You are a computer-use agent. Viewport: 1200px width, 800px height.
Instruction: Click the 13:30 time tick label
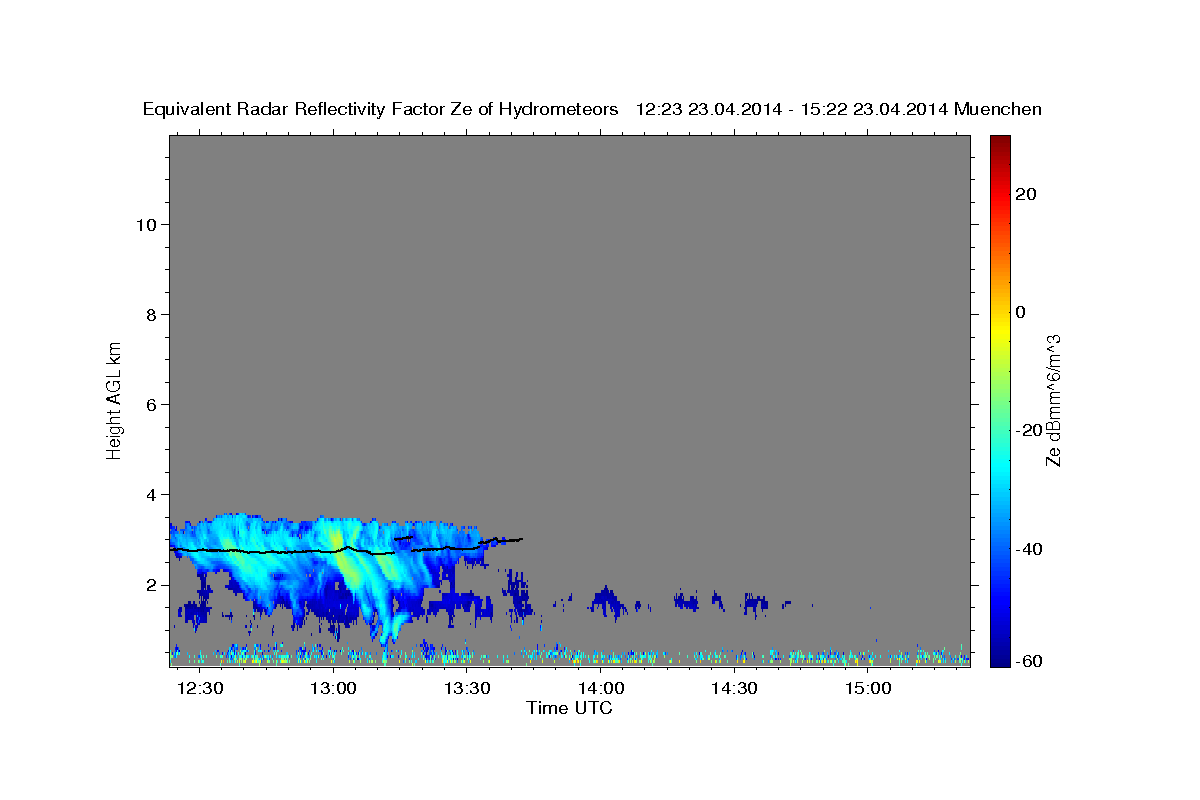coord(467,689)
